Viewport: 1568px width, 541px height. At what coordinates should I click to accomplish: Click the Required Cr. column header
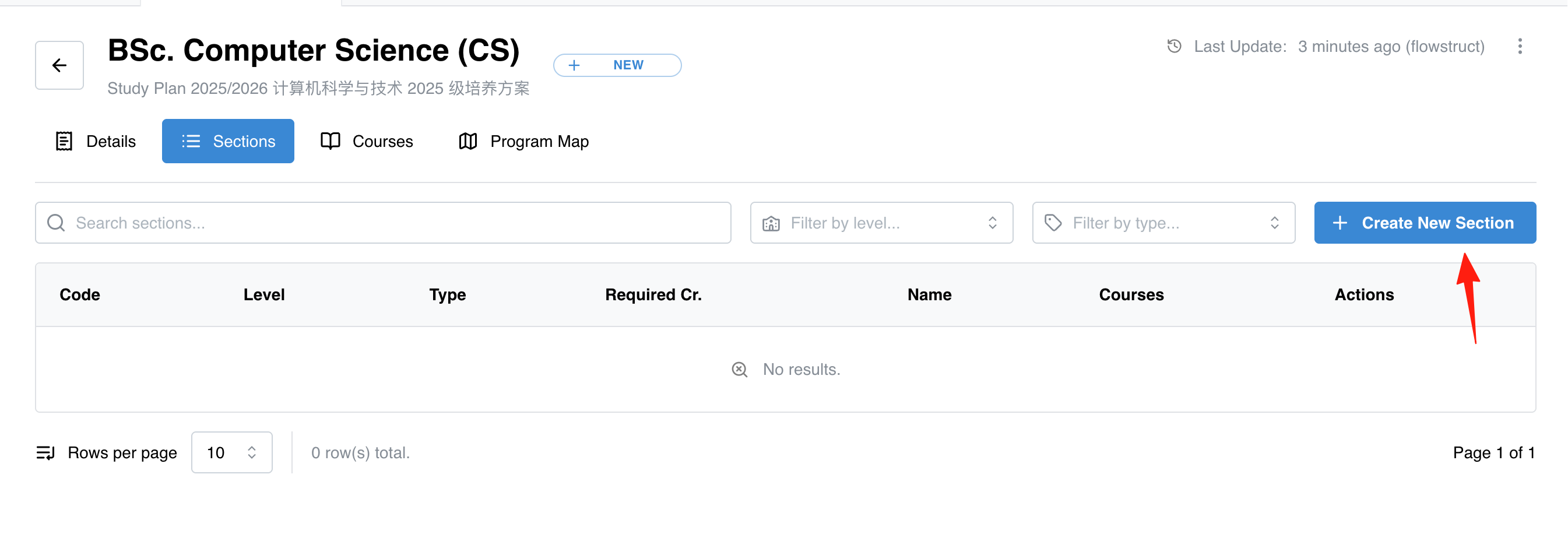pyautogui.click(x=653, y=294)
